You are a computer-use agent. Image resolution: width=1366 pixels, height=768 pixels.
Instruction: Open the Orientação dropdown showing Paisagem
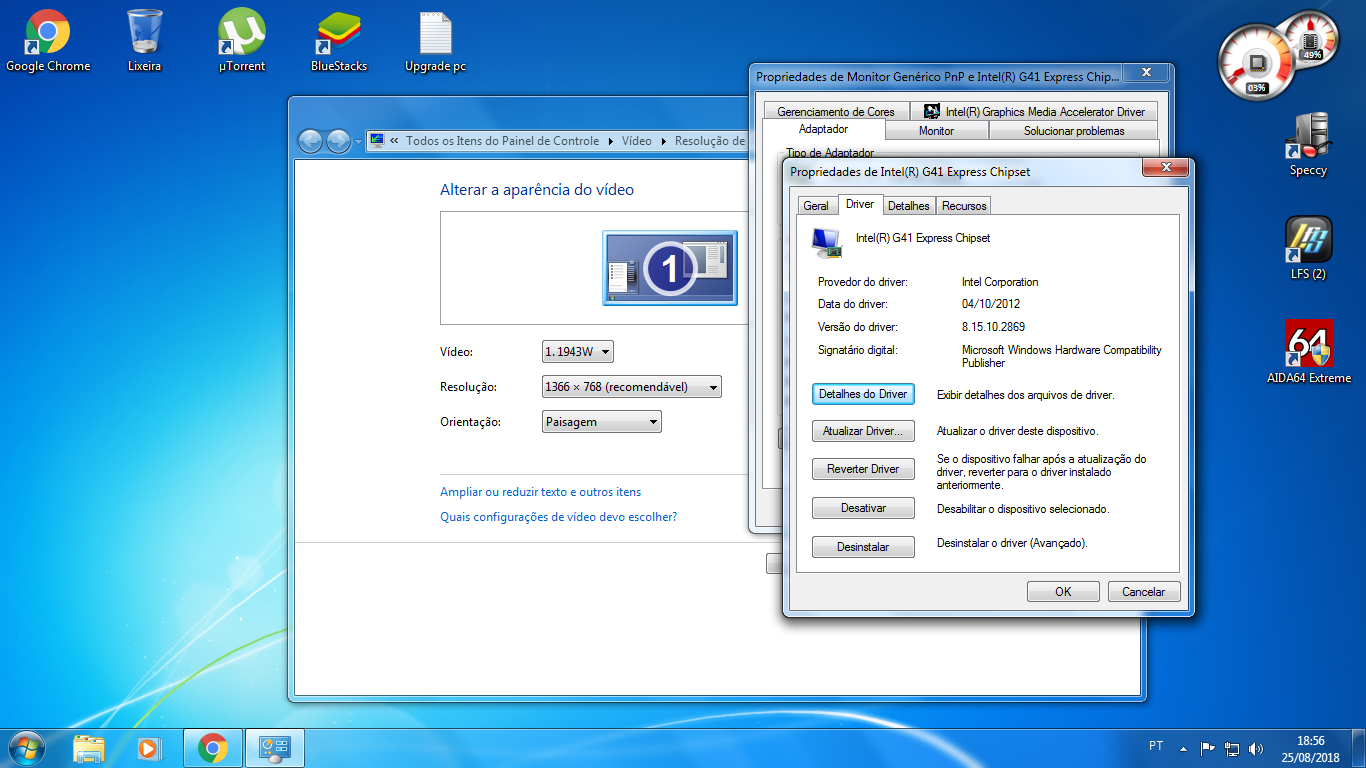tap(601, 422)
